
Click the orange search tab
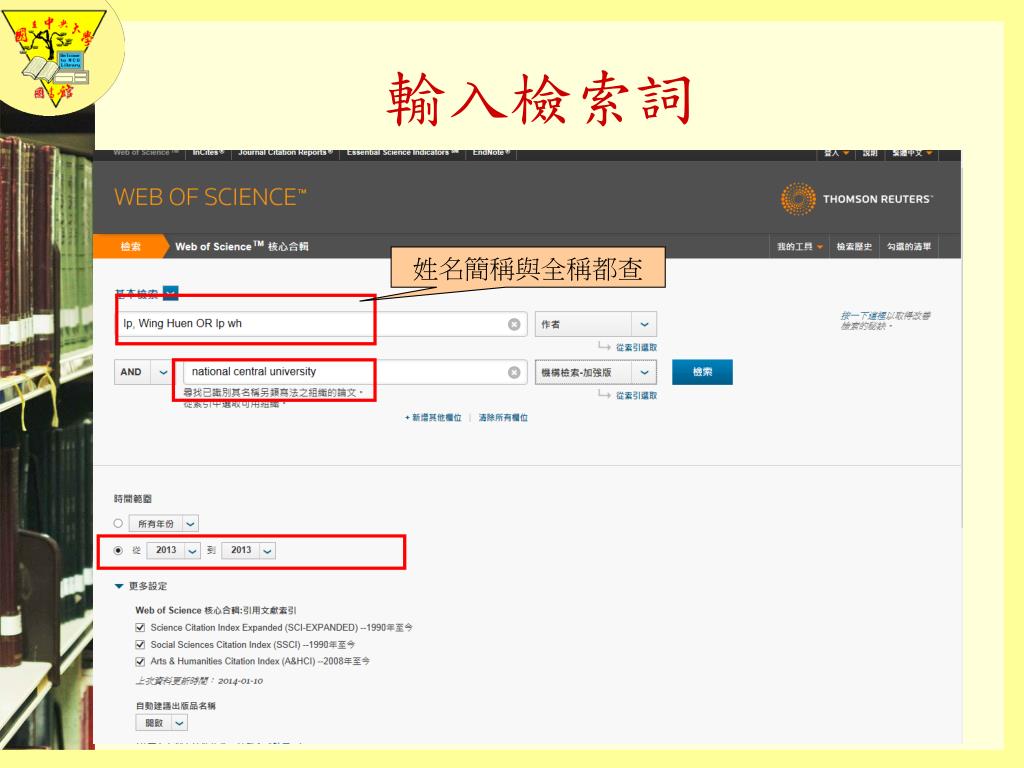click(x=131, y=247)
